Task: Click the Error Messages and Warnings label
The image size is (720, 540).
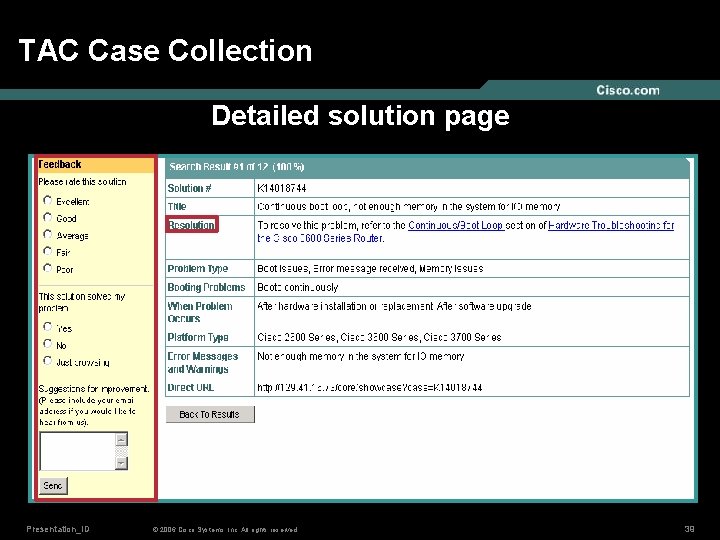Action: click(202, 363)
